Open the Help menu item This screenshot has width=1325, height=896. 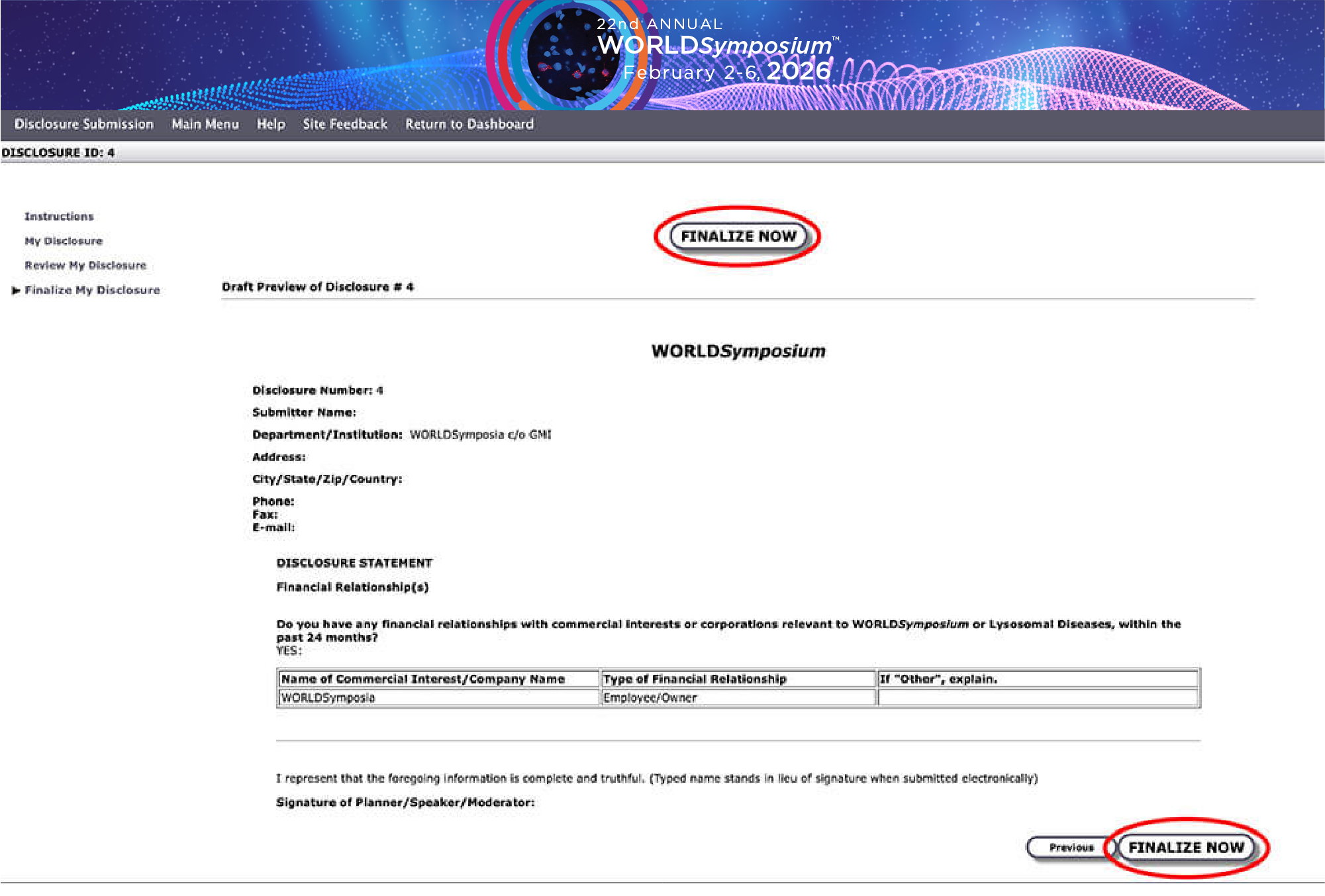pyautogui.click(x=271, y=124)
